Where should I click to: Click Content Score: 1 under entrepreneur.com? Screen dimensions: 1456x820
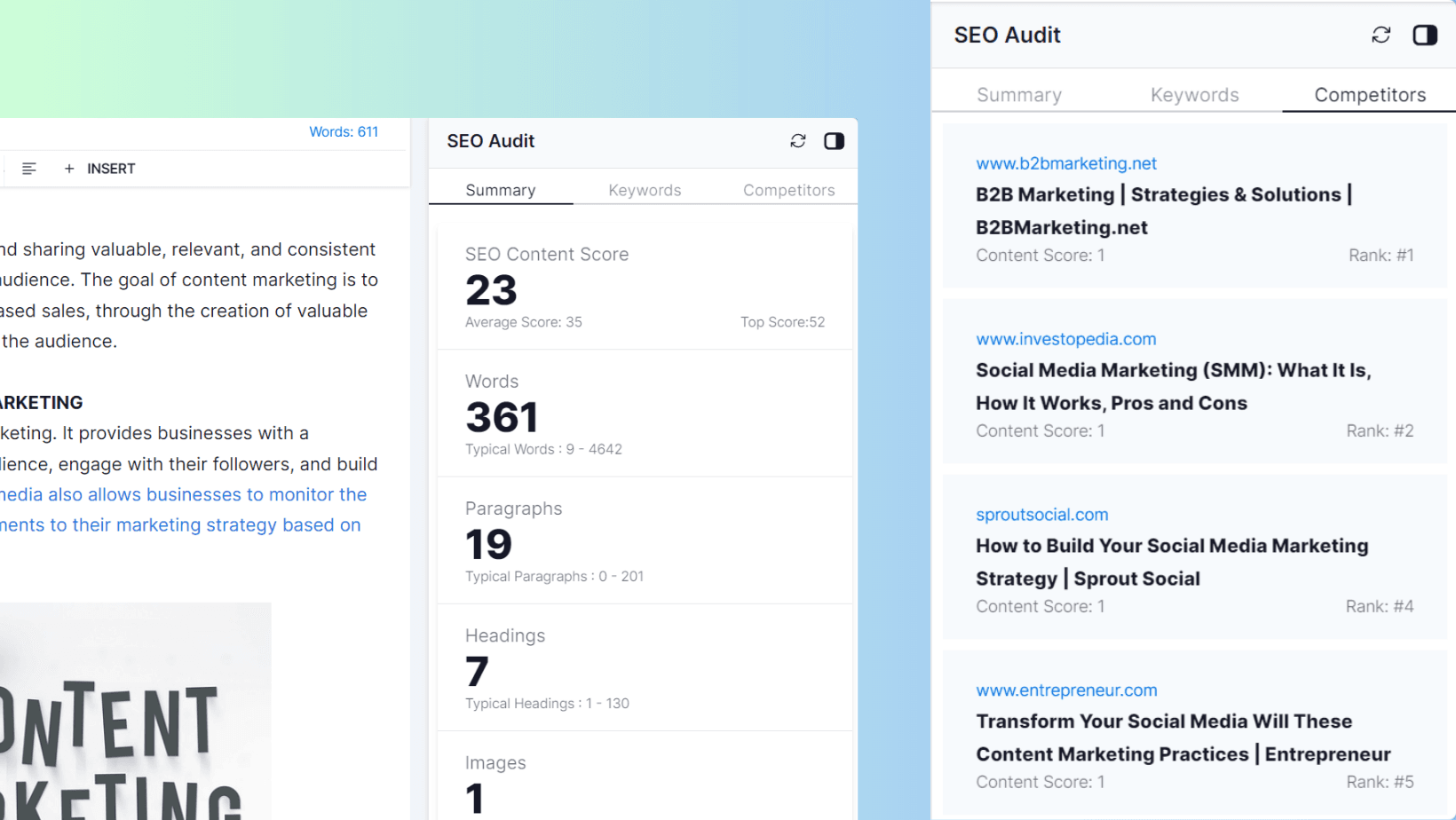[1041, 783]
